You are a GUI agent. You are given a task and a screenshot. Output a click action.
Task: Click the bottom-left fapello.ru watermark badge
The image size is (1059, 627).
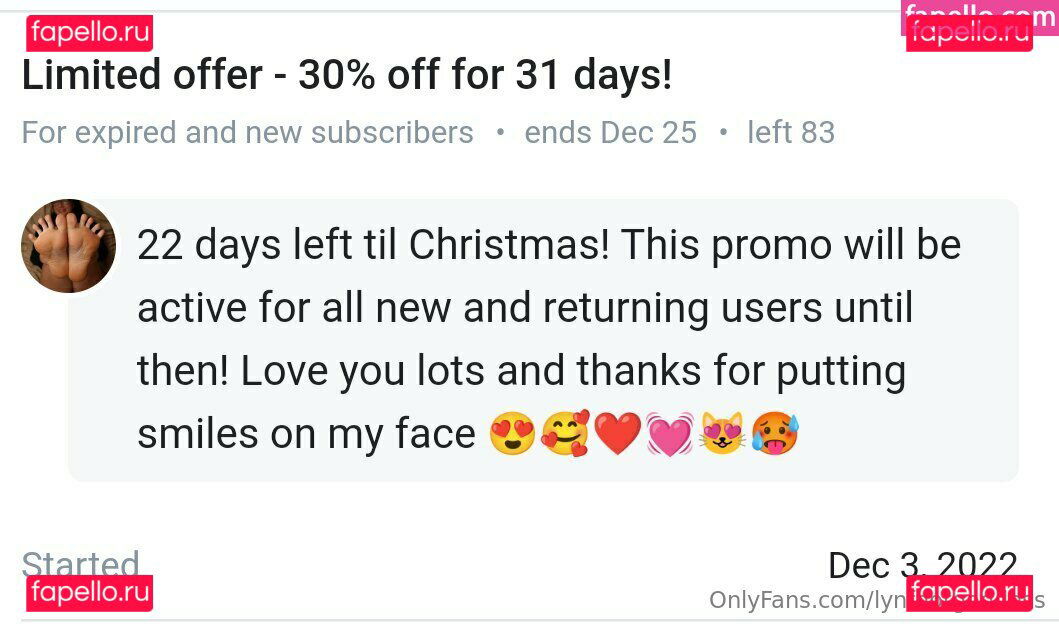(x=90, y=593)
